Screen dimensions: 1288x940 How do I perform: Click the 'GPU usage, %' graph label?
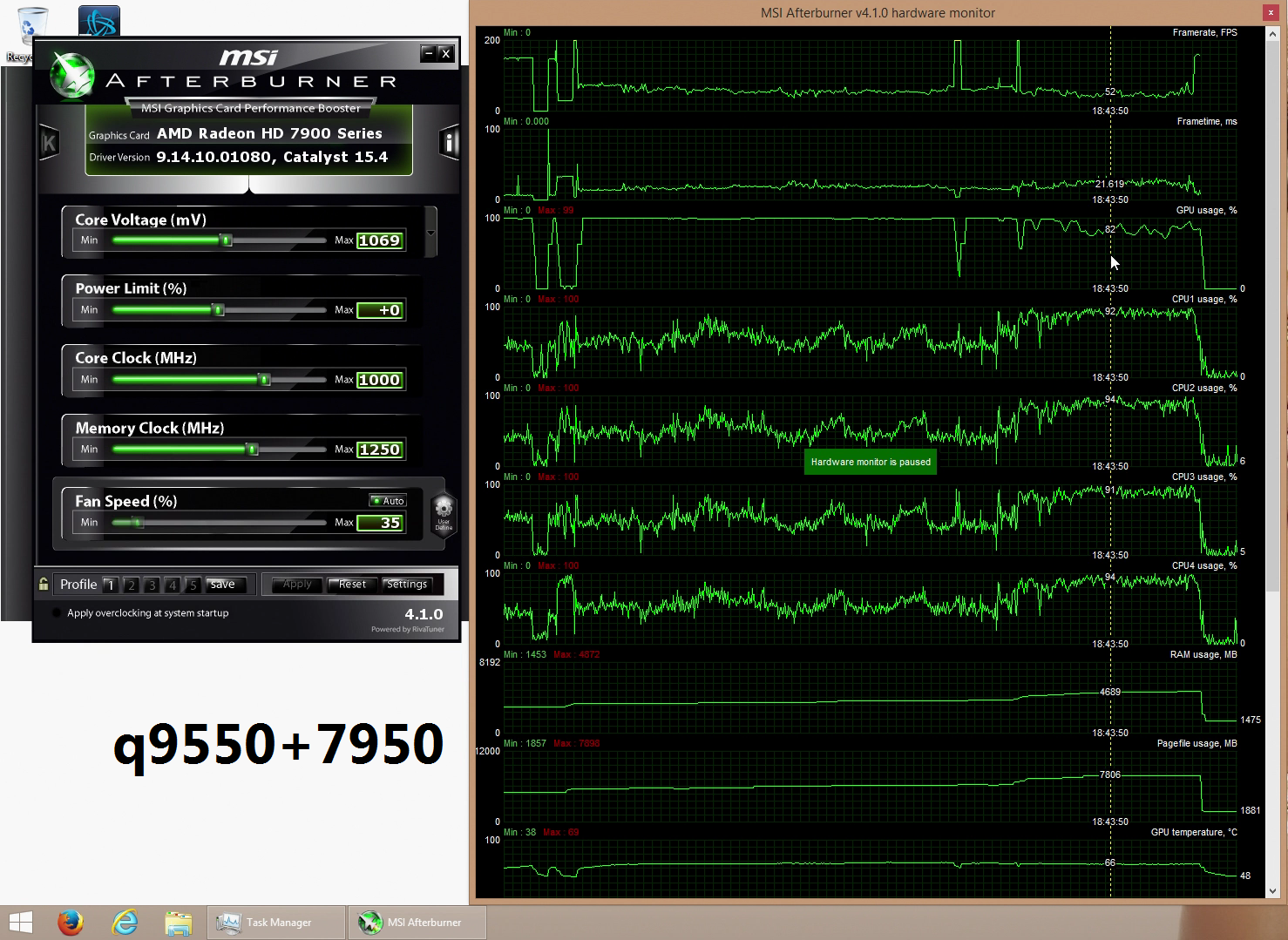pos(1206,210)
